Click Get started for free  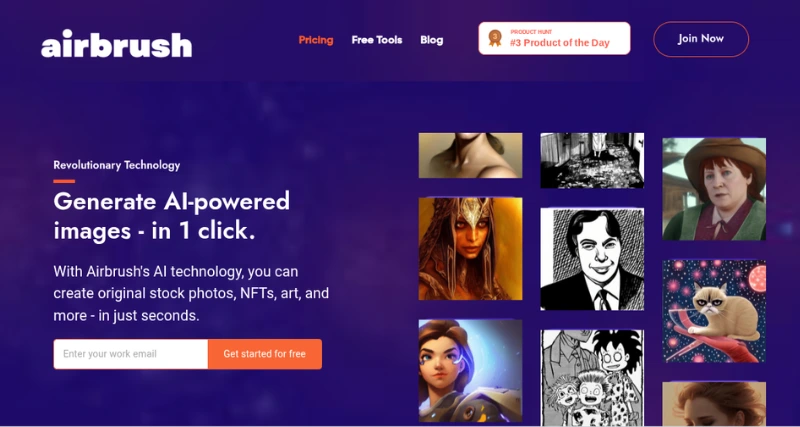[265, 354]
